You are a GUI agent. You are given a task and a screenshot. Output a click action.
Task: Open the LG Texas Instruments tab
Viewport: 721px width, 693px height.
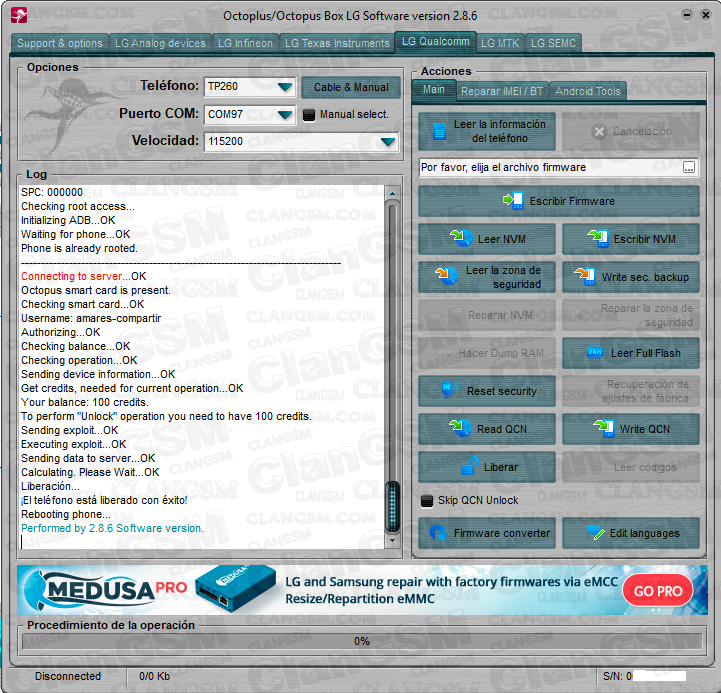(x=337, y=43)
